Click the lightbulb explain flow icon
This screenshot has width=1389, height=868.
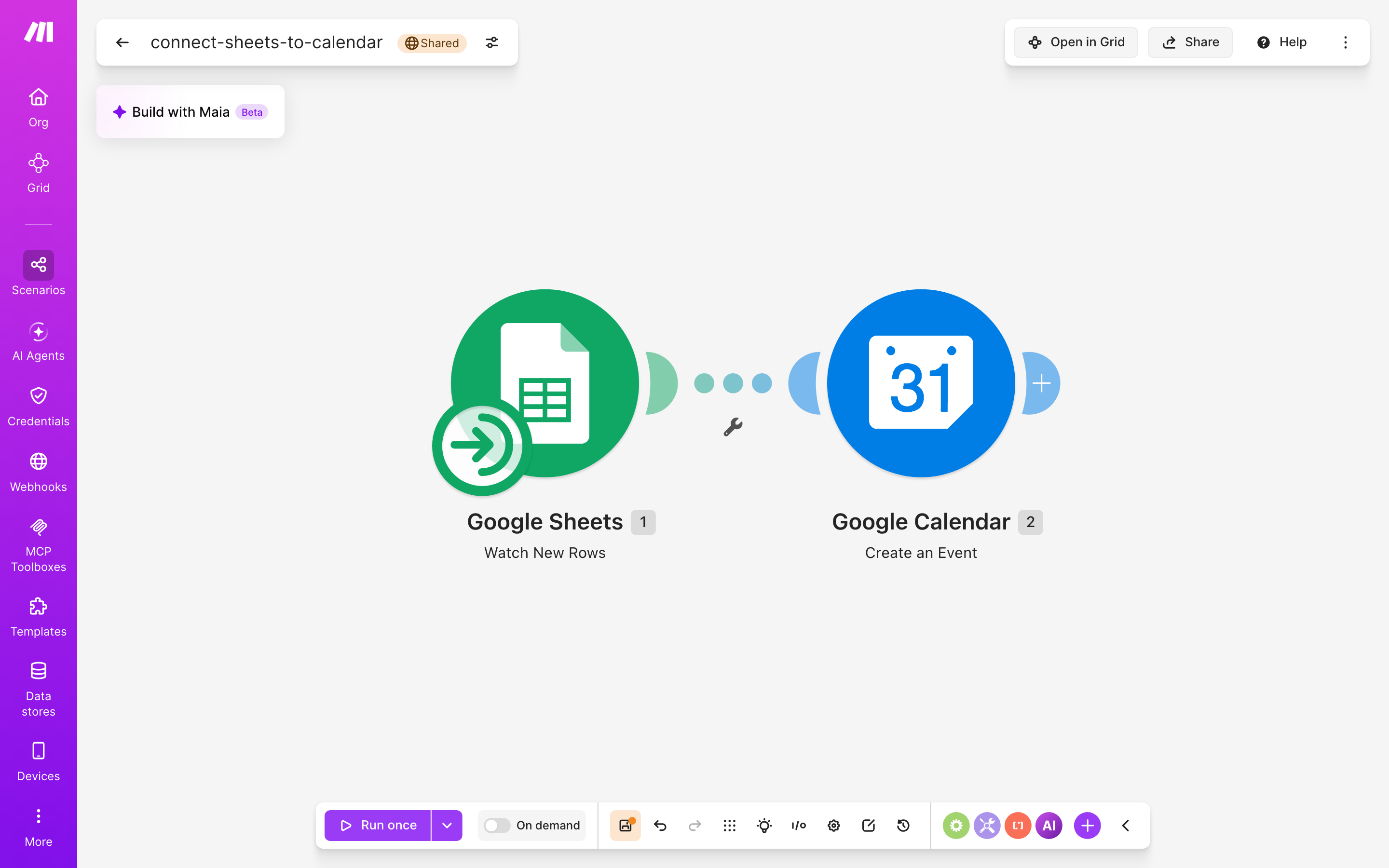coord(764,826)
